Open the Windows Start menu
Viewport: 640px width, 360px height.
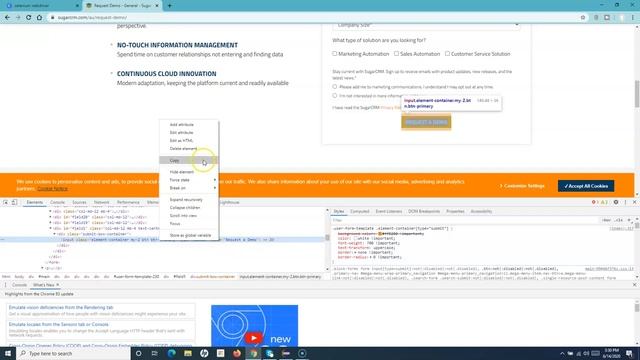coord(8,353)
